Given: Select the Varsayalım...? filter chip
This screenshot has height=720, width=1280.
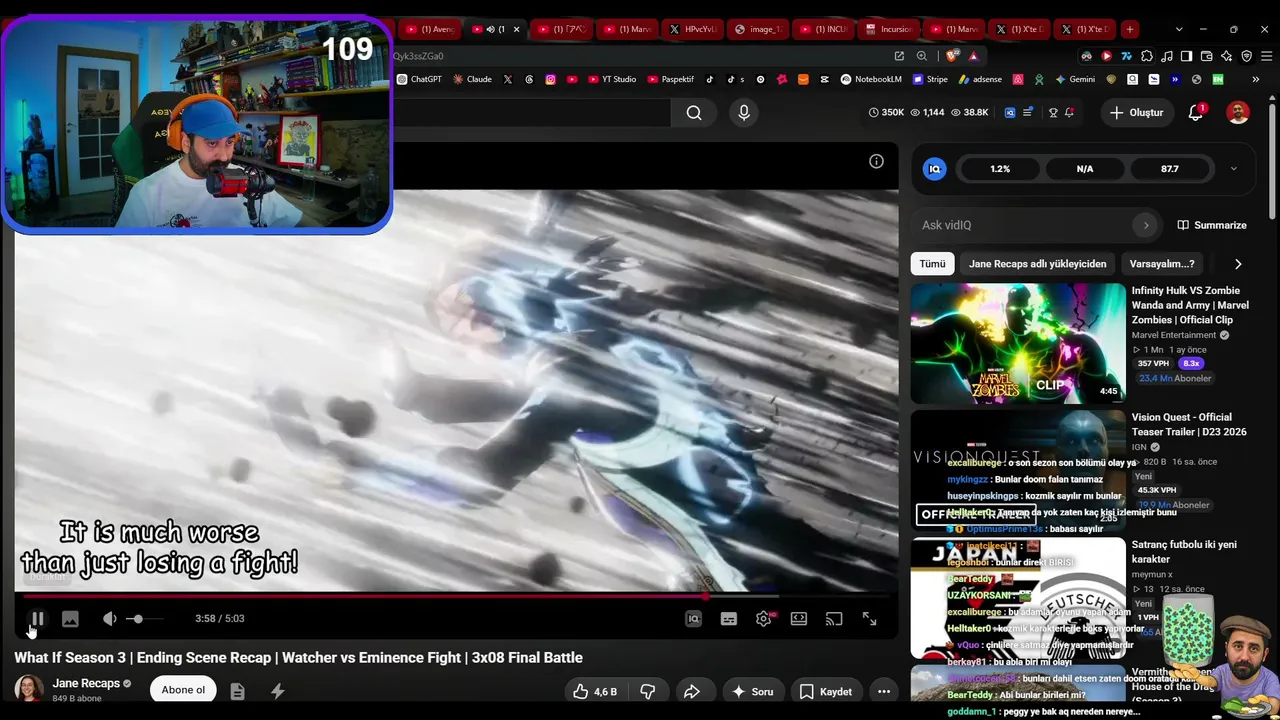Looking at the screenshot, I should click(x=1162, y=264).
